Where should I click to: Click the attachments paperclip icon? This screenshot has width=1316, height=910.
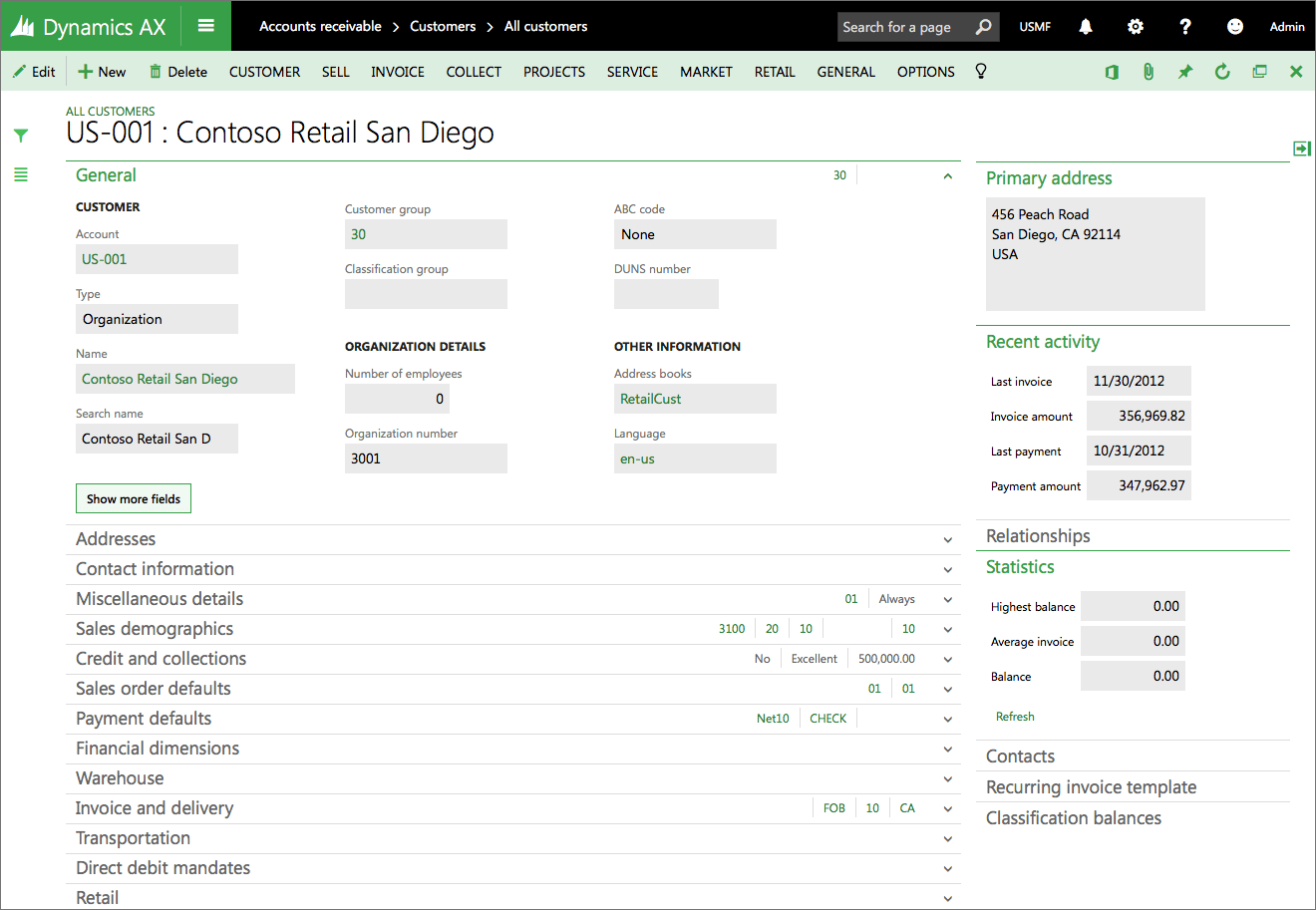point(1149,72)
